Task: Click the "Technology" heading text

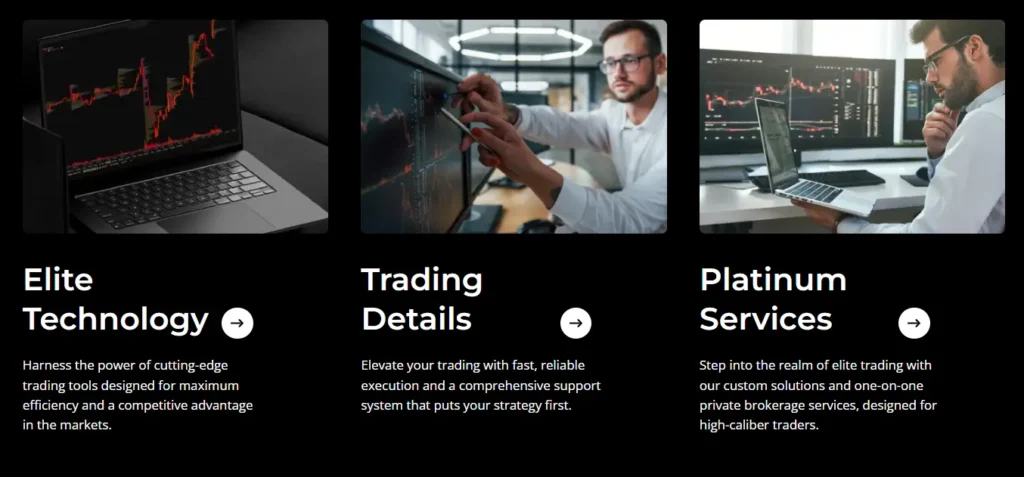Action: (x=115, y=319)
